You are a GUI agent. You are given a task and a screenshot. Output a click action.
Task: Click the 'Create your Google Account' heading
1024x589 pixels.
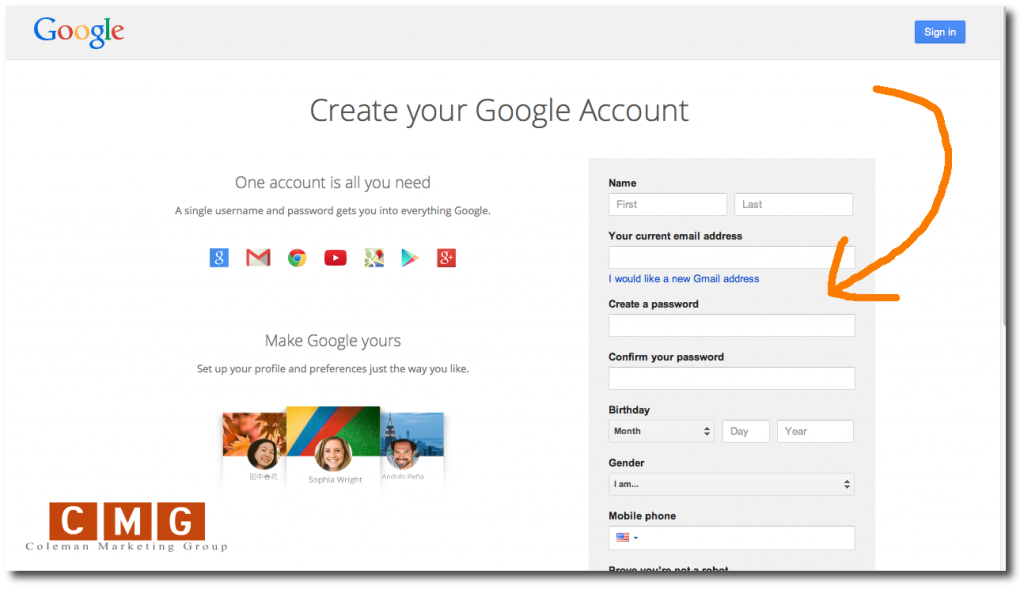499,110
